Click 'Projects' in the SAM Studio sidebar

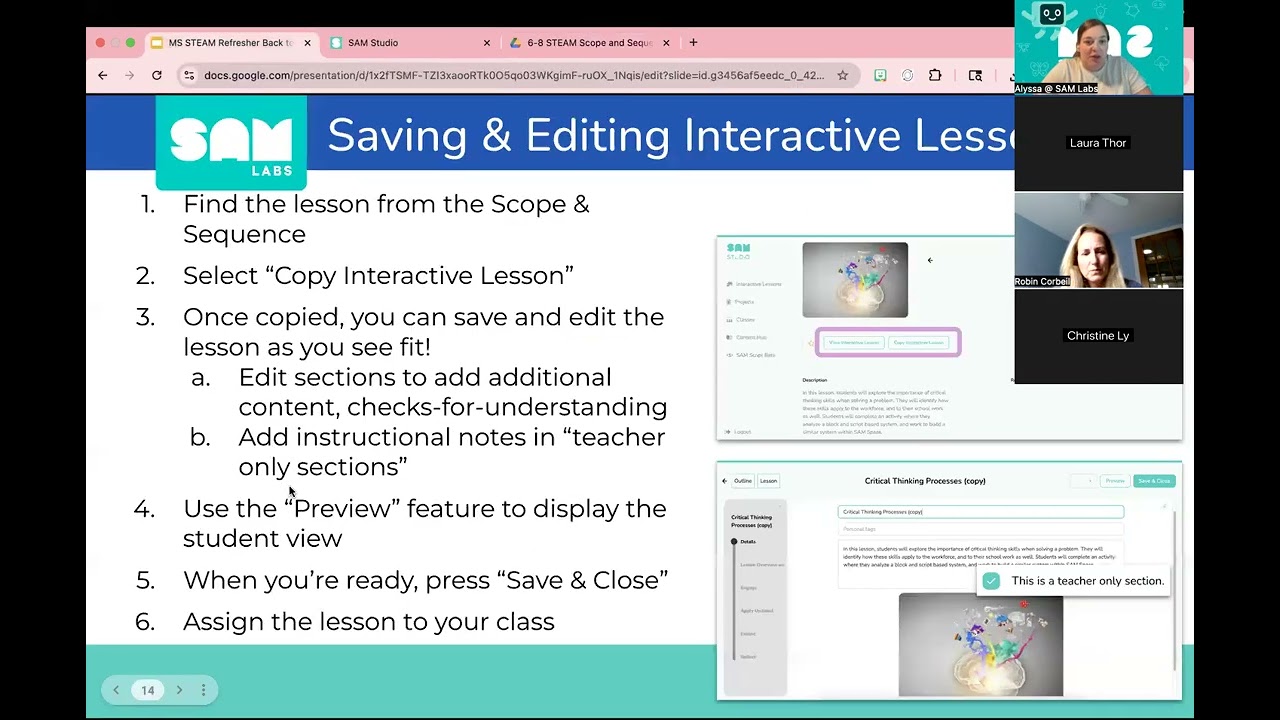click(741, 301)
